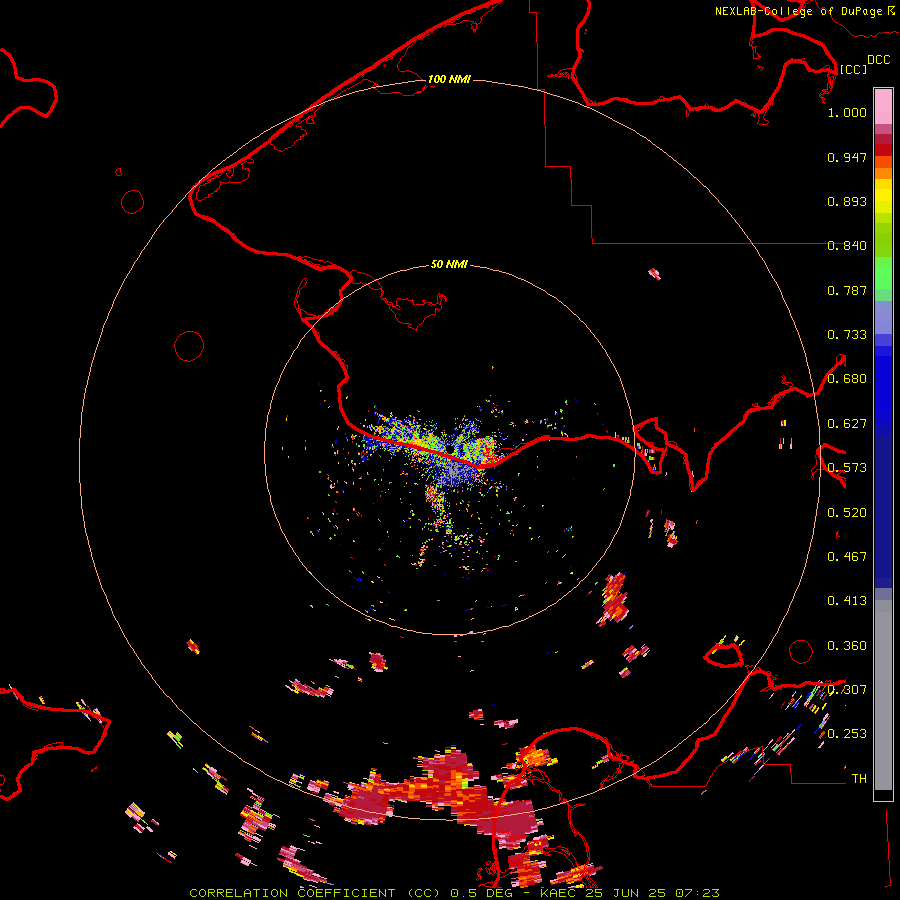900x900 pixels.
Task: Click the 0.947 legend value
Action: (847, 157)
